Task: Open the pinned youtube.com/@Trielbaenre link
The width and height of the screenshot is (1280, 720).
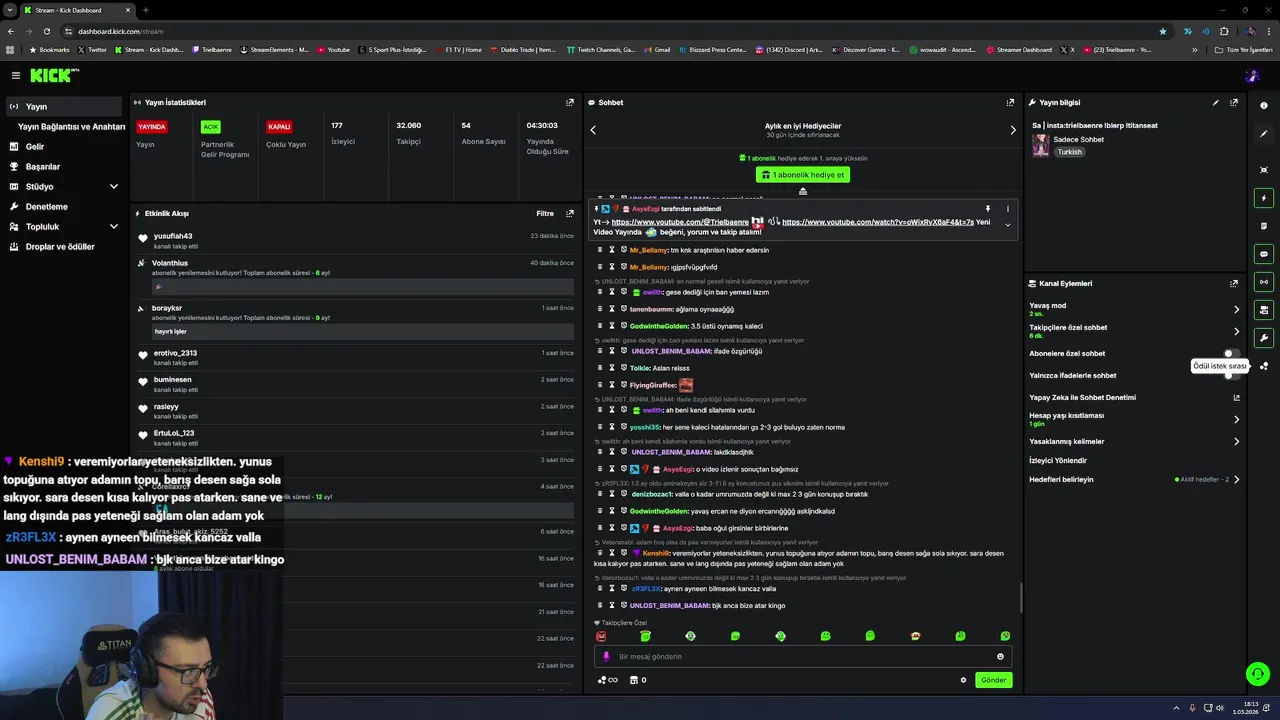Action: 680,222
